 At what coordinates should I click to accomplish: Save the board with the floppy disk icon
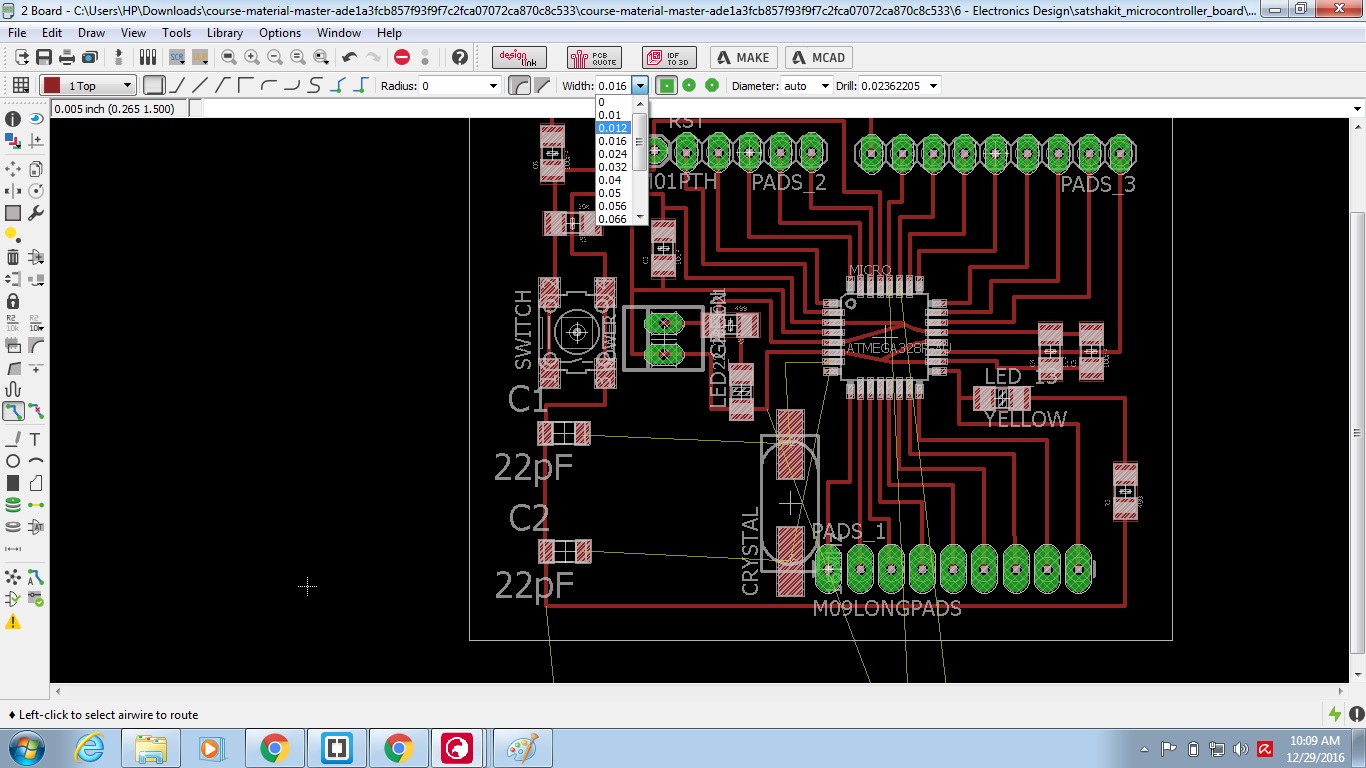point(44,57)
